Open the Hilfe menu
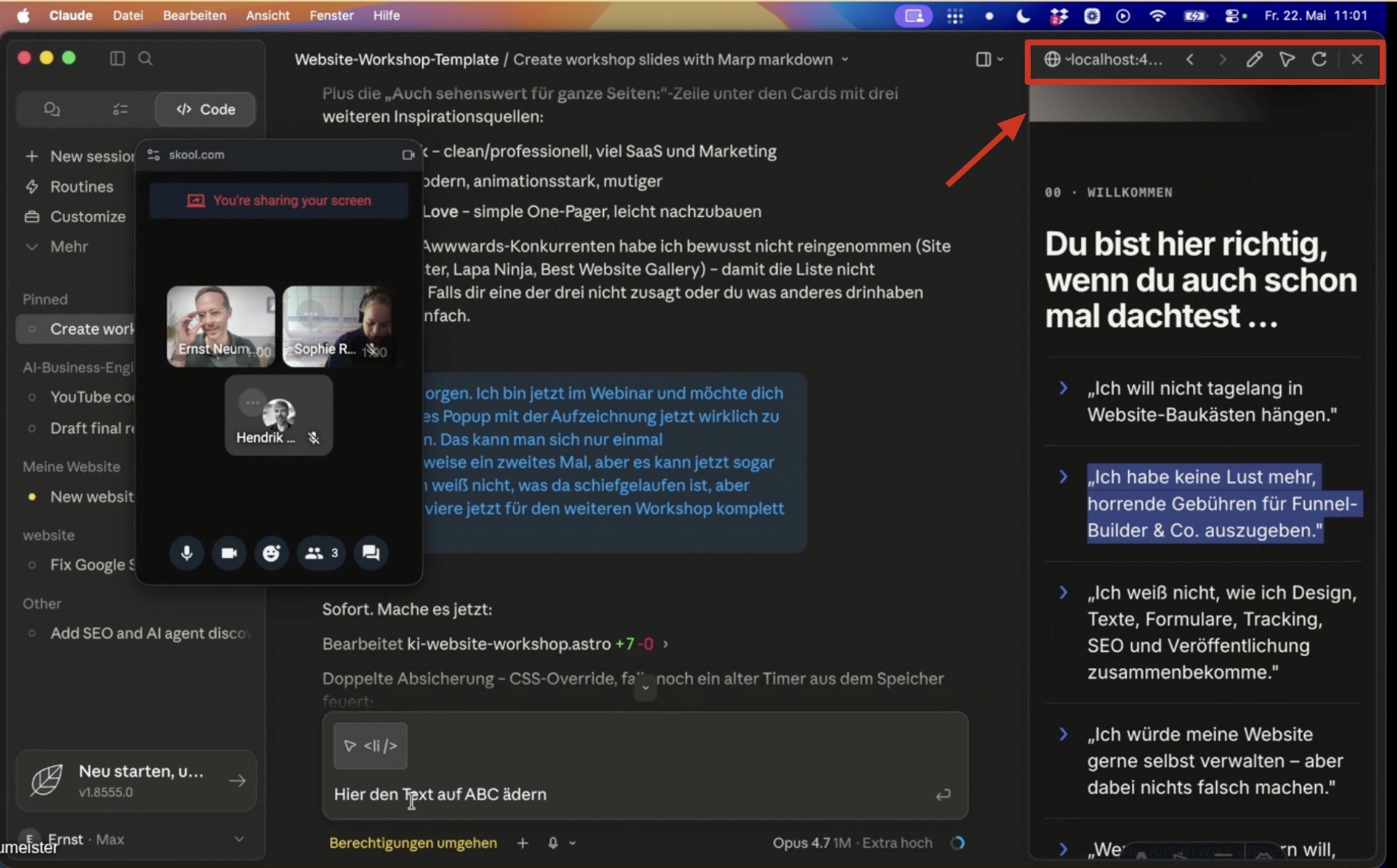1397x868 pixels. click(x=386, y=15)
